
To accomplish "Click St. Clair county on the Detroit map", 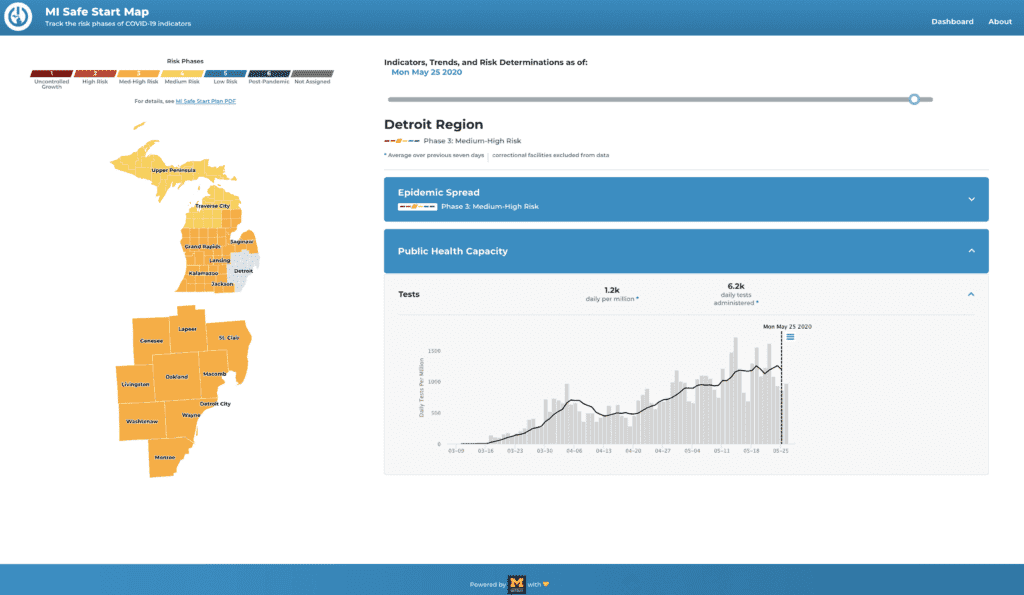I will [229, 338].
